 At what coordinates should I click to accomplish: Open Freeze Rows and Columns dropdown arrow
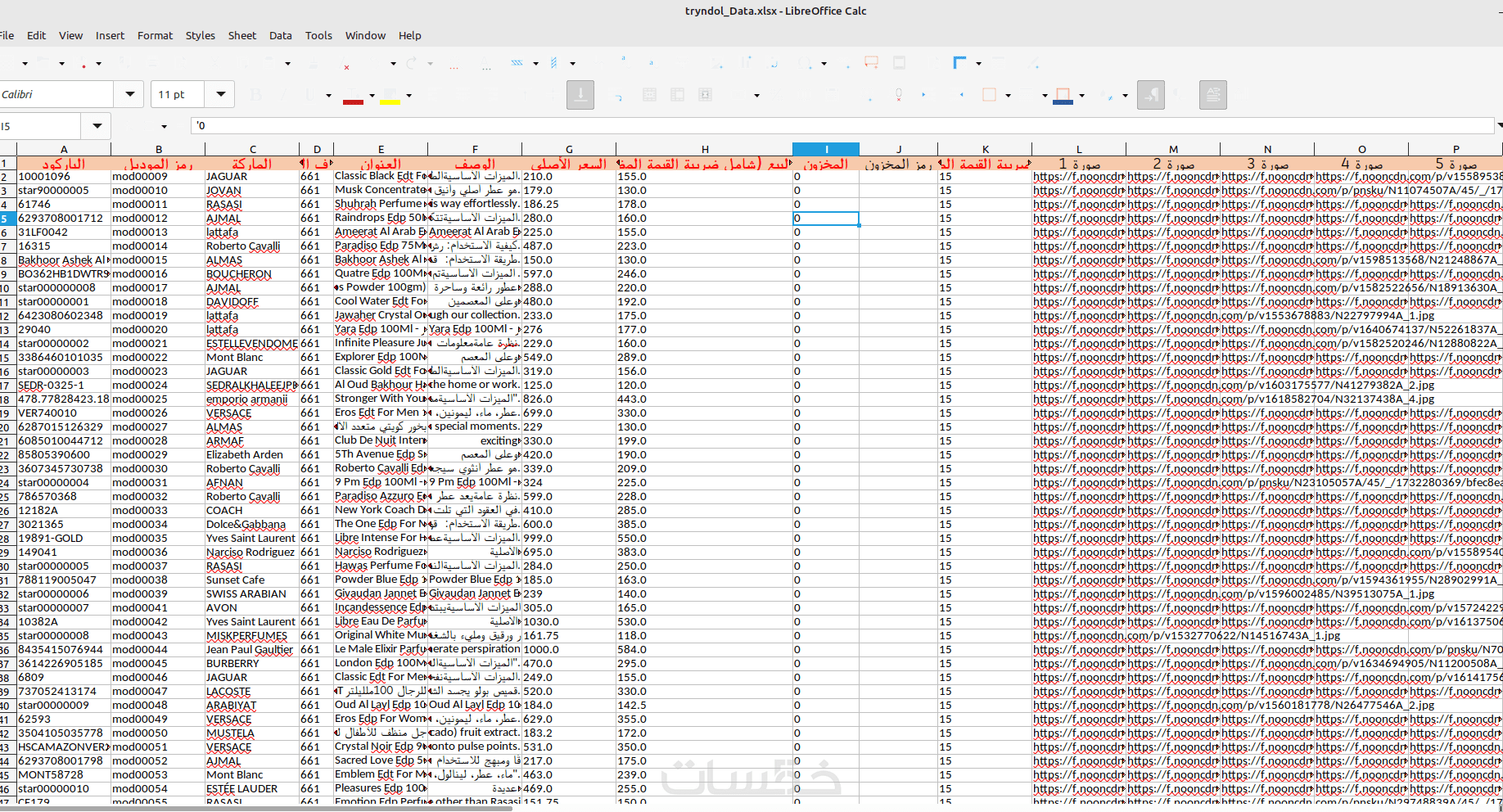point(977,63)
